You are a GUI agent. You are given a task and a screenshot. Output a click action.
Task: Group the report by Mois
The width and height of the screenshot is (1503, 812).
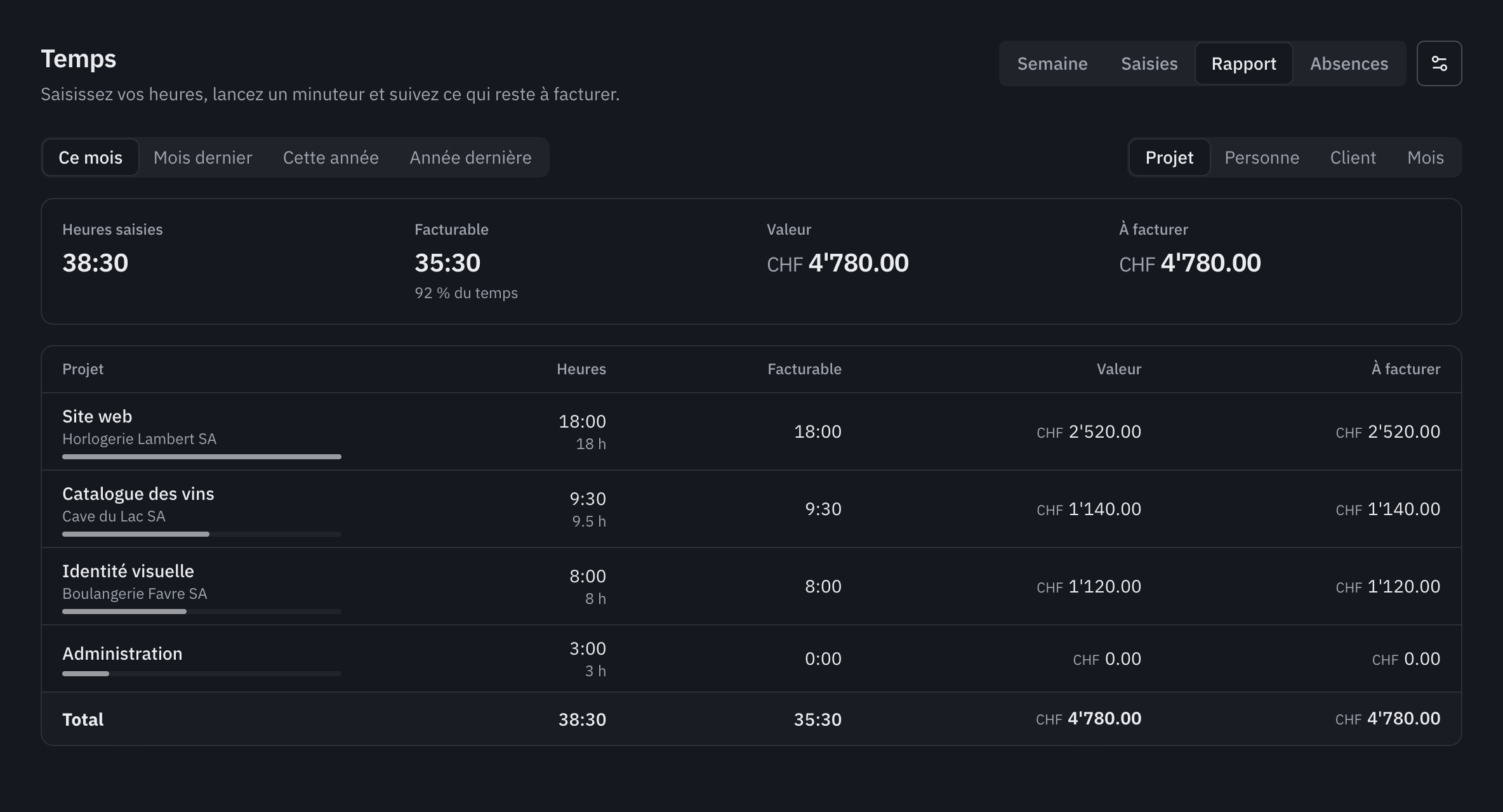(x=1425, y=157)
